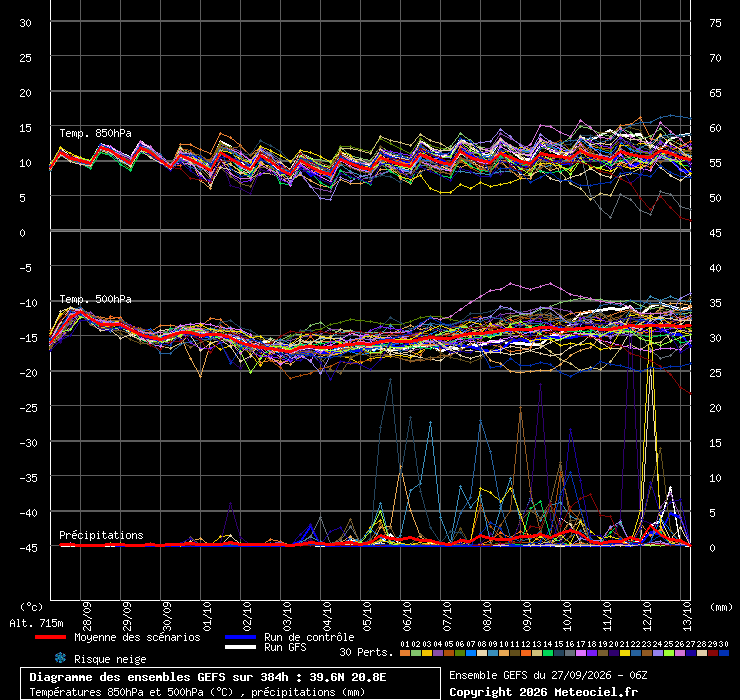Click the white Run GFS legend line

(x=241, y=647)
